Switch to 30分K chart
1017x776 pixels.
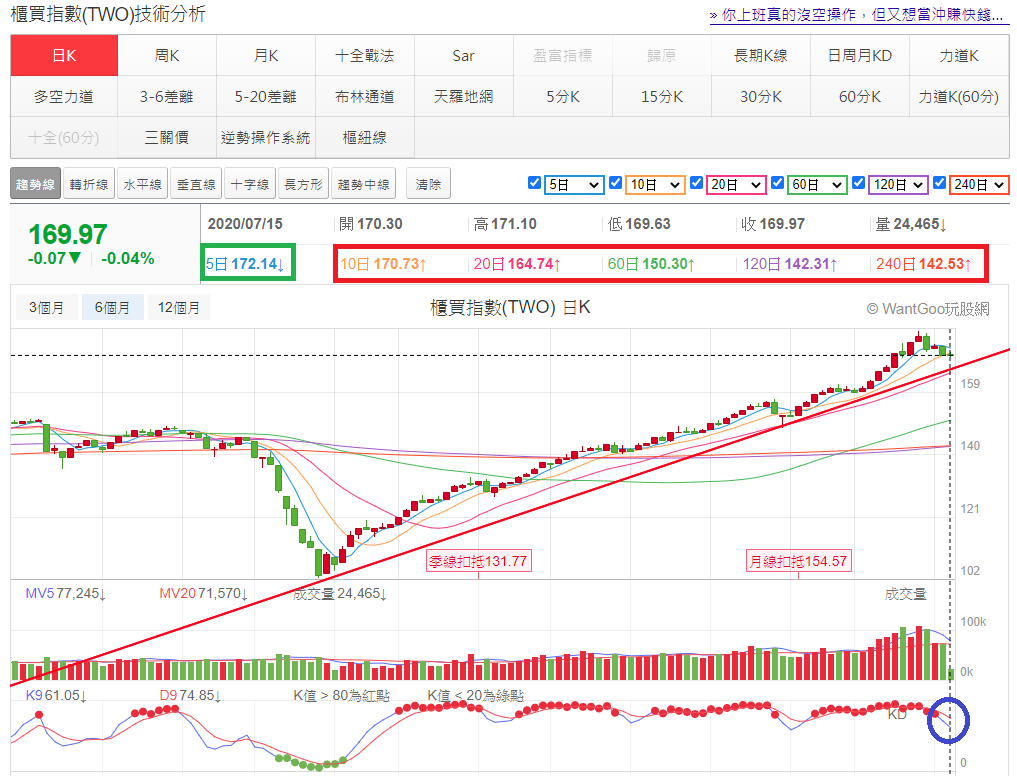761,97
